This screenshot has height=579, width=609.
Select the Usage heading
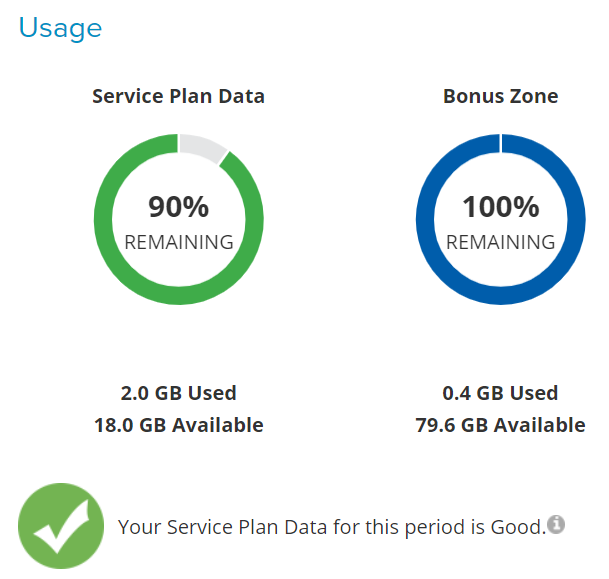click(x=60, y=27)
